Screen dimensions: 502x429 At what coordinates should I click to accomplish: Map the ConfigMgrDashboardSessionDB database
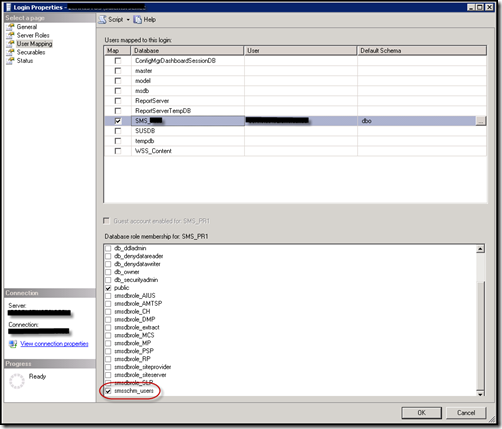(x=118, y=61)
